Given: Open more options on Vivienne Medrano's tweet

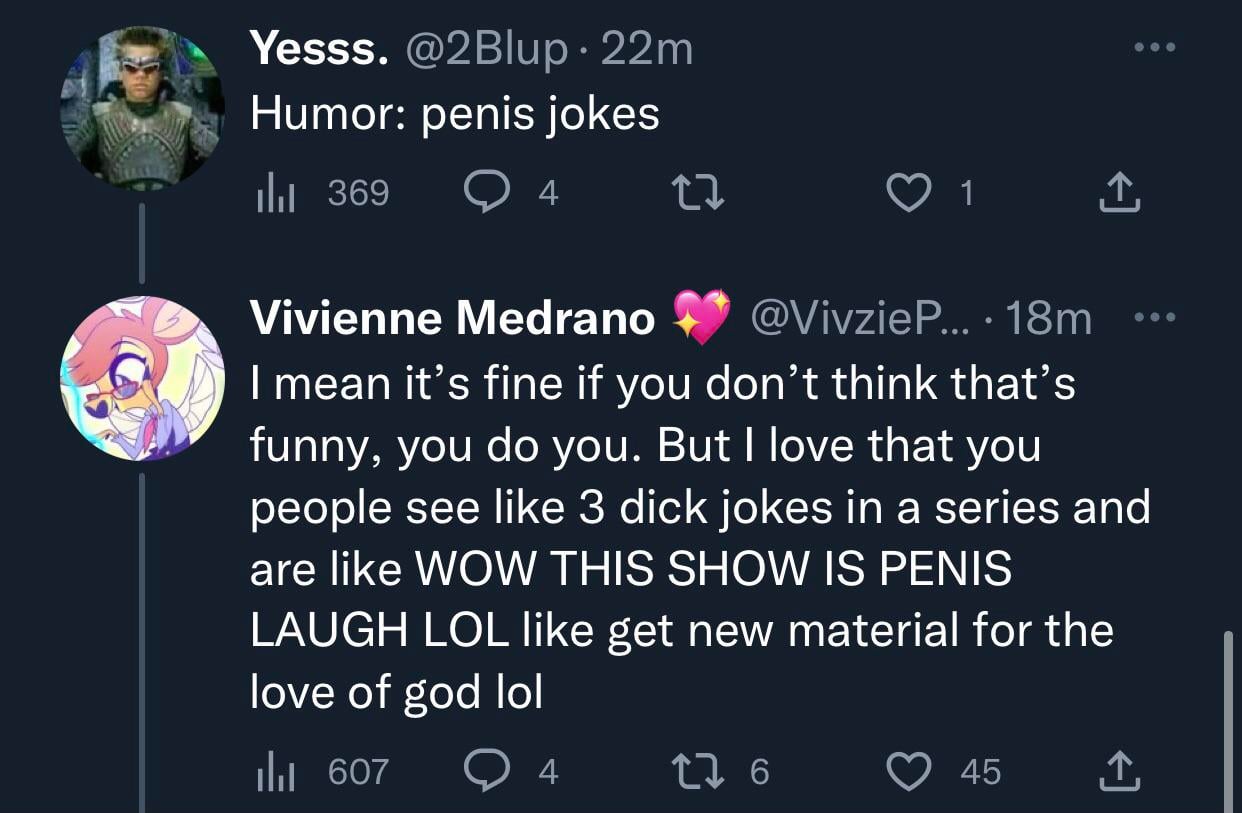Looking at the screenshot, I should (1155, 318).
